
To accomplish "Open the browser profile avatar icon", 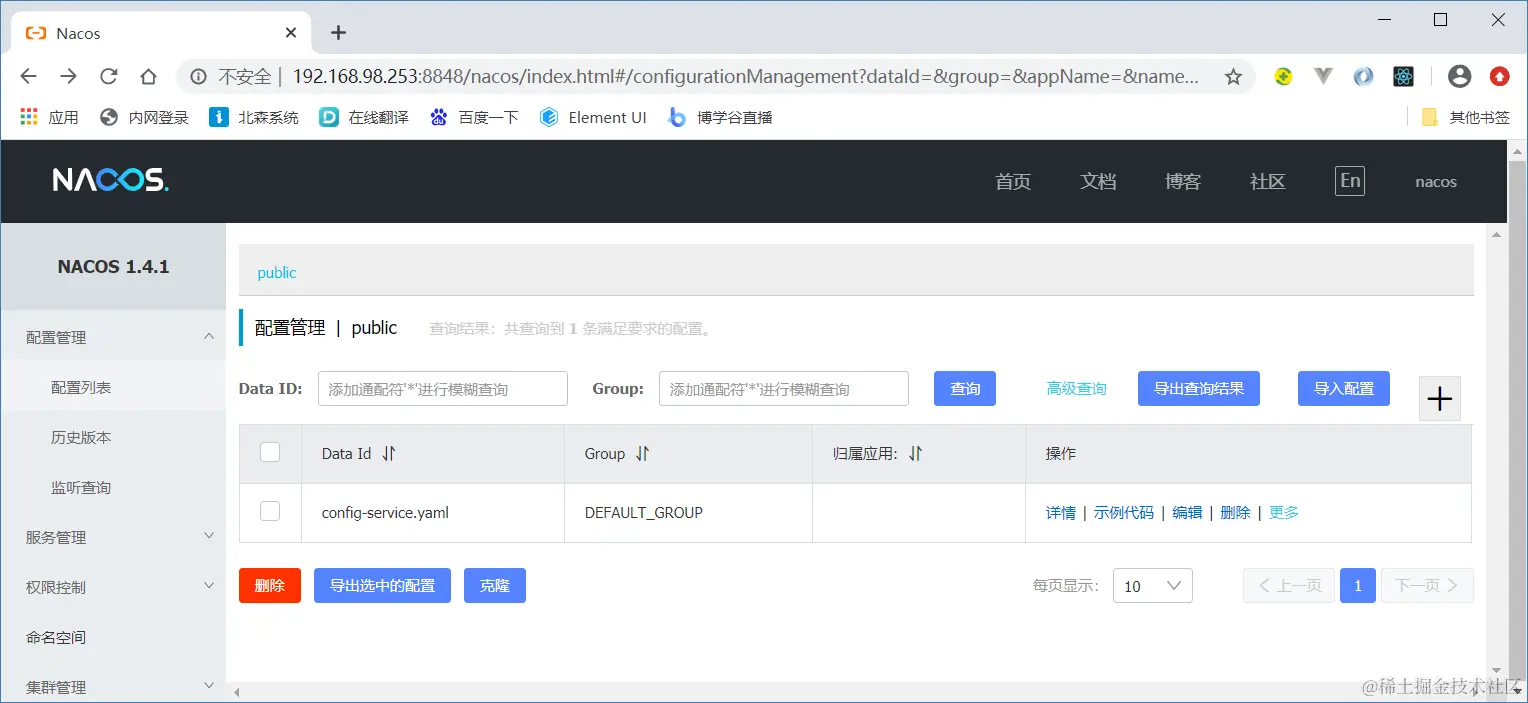I will [1460, 76].
